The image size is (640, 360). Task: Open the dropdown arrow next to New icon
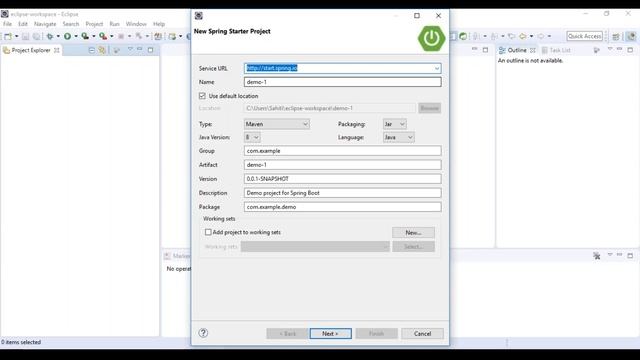point(16,36)
